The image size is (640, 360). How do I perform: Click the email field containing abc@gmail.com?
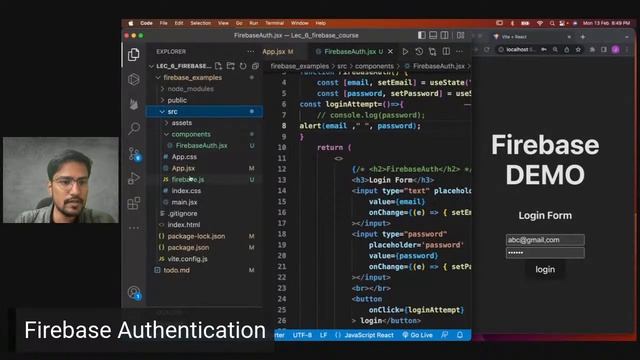point(545,240)
